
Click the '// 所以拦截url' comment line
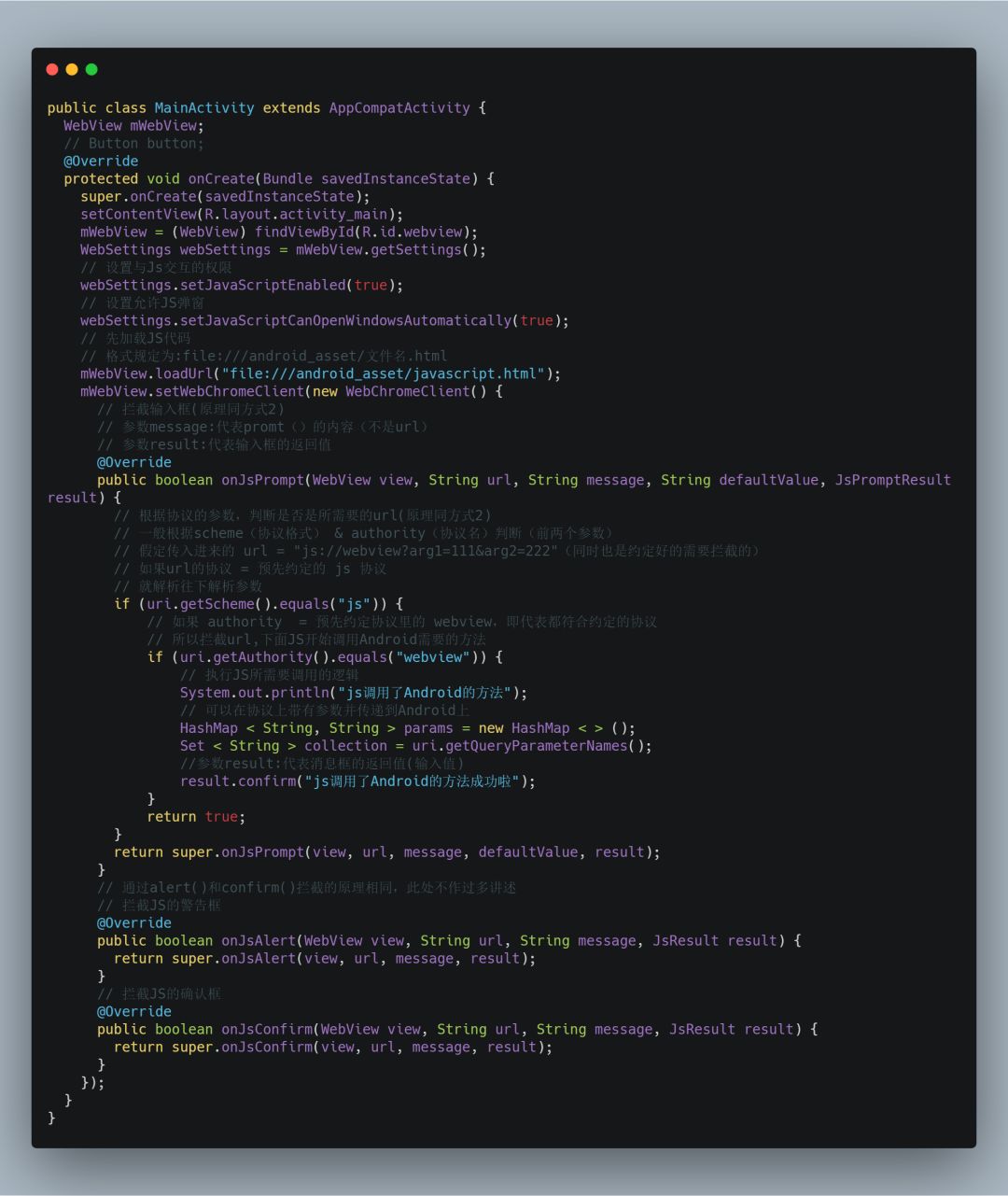pos(316,640)
